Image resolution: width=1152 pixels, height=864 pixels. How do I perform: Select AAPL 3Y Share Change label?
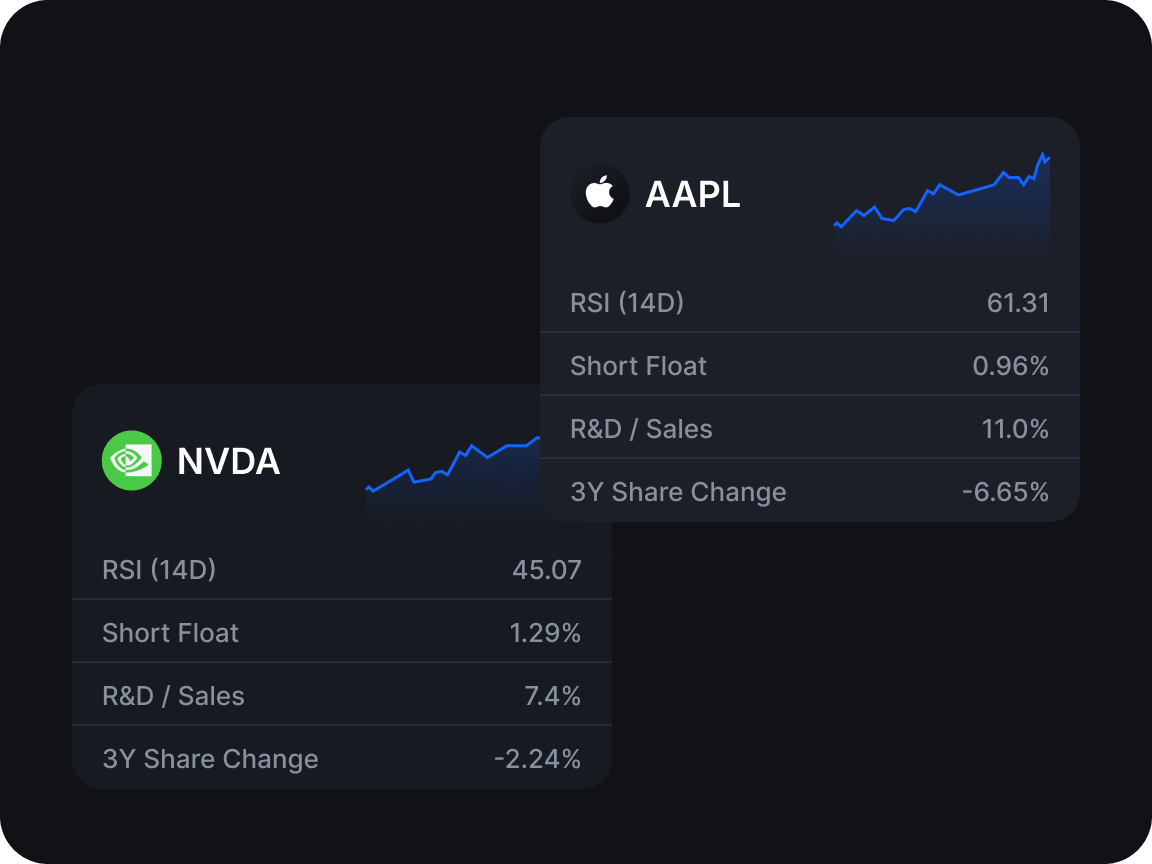(x=678, y=492)
